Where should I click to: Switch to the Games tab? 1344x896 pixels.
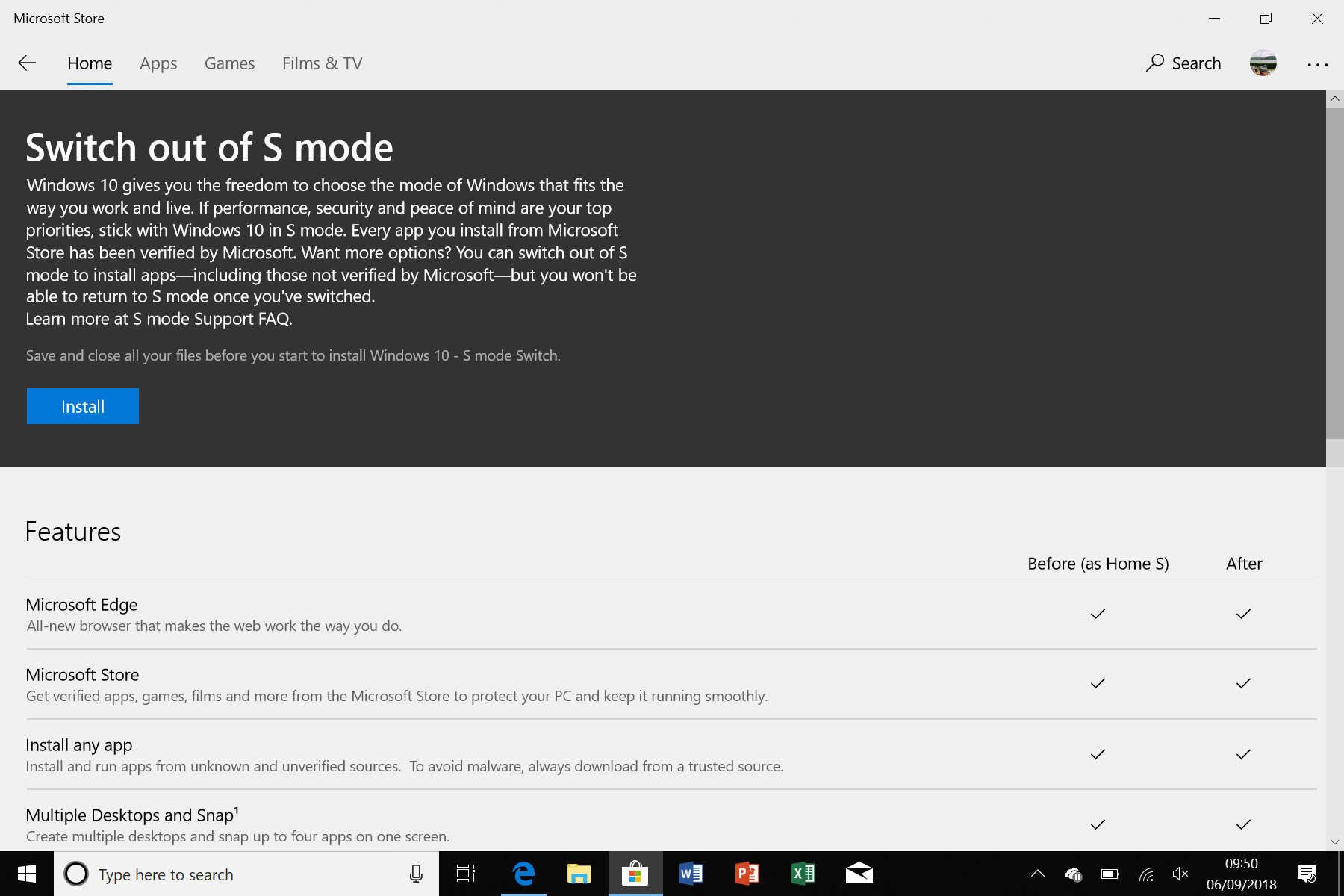[x=230, y=63]
